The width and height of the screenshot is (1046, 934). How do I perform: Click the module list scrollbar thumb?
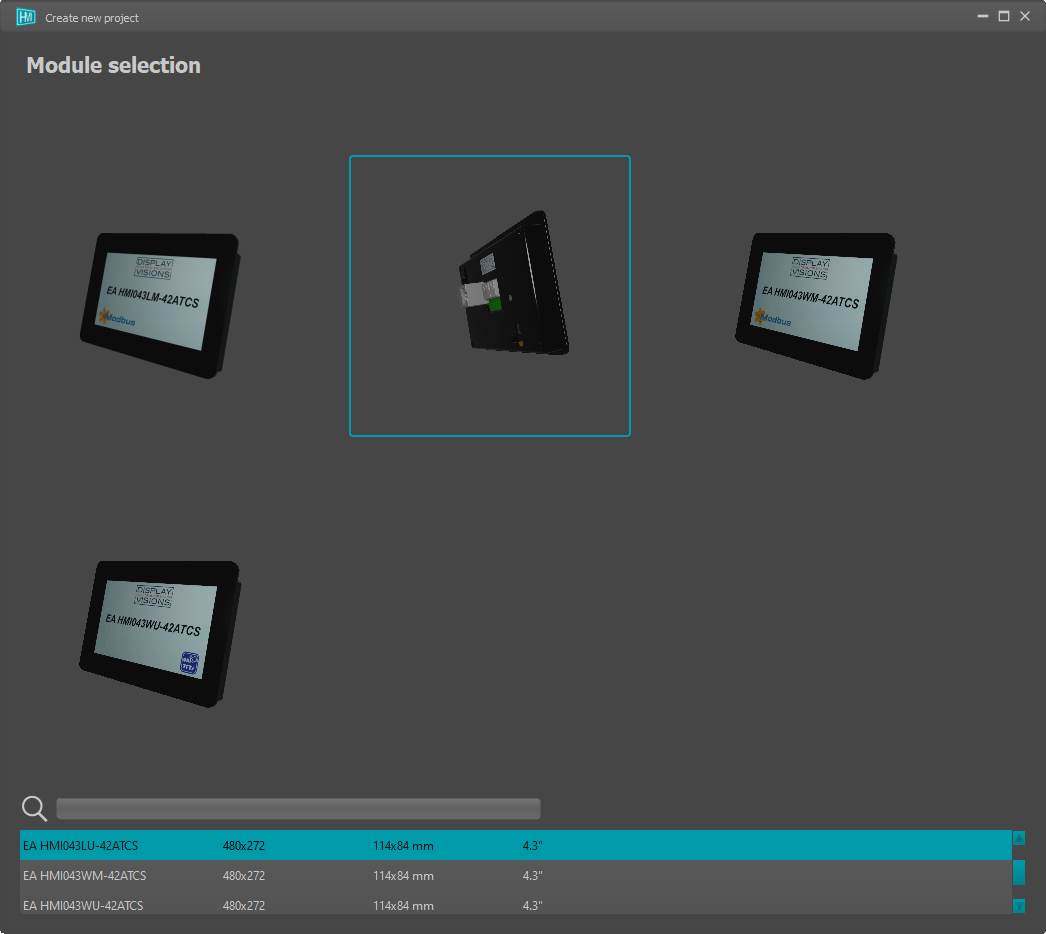pos(1019,872)
